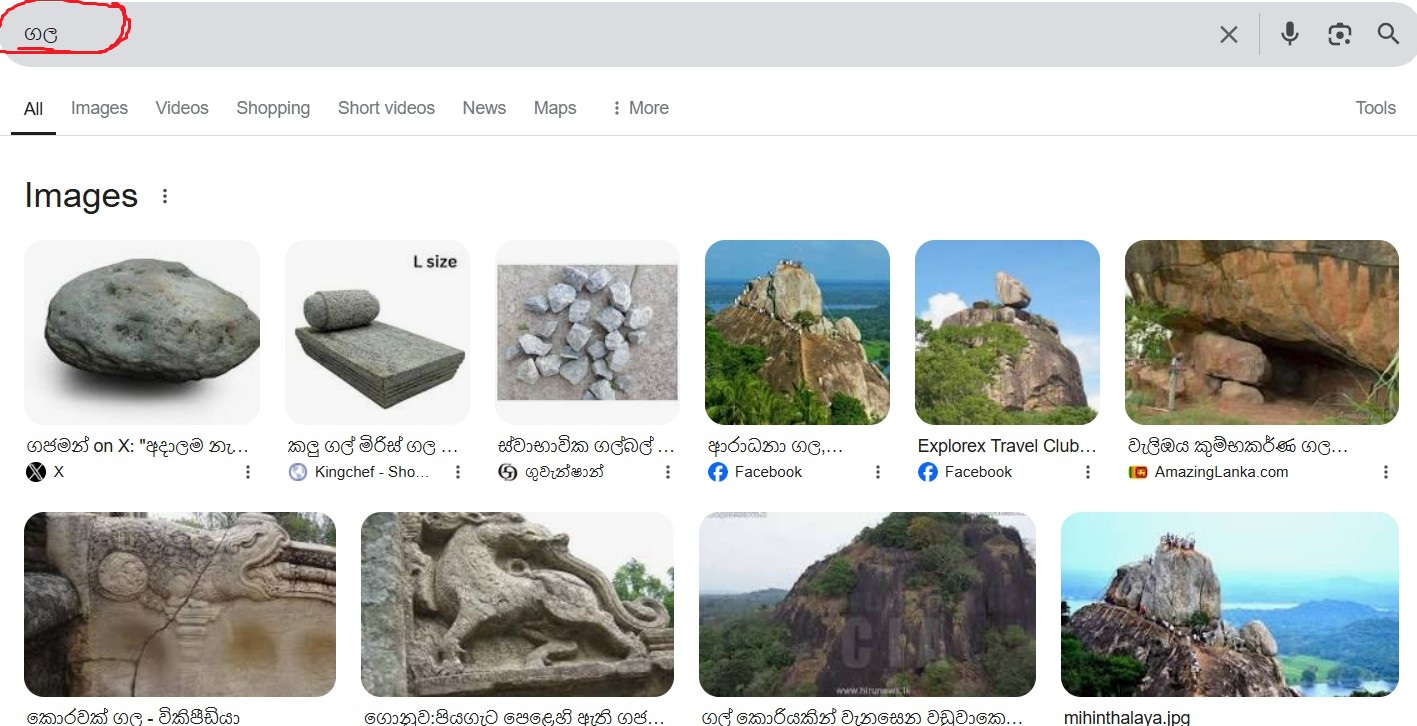Open the grey round stone thumbnail
This screenshot has width=1417, height=726.
coord(142,332)
